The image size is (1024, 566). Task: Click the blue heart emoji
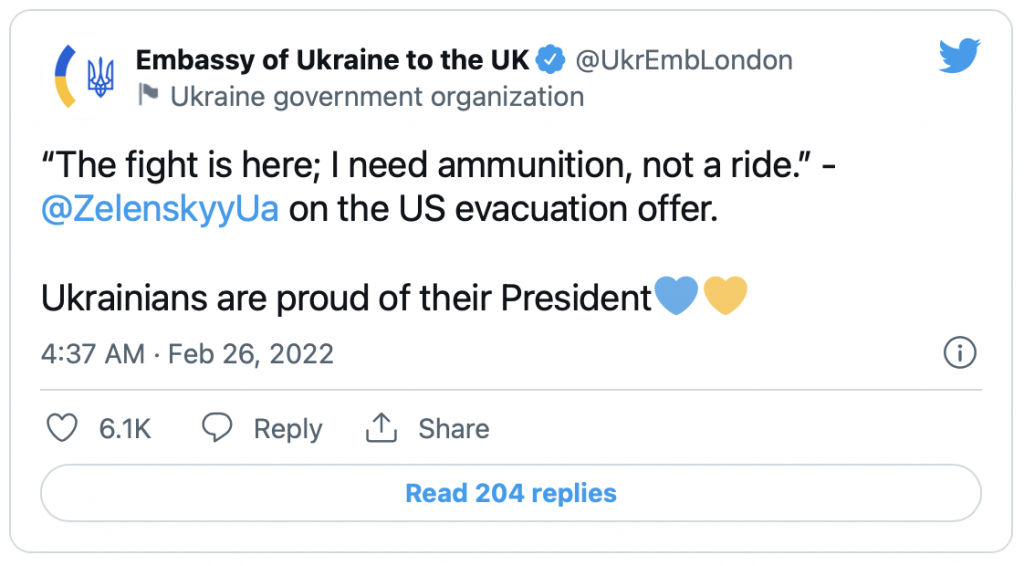(x=676, y=297)
